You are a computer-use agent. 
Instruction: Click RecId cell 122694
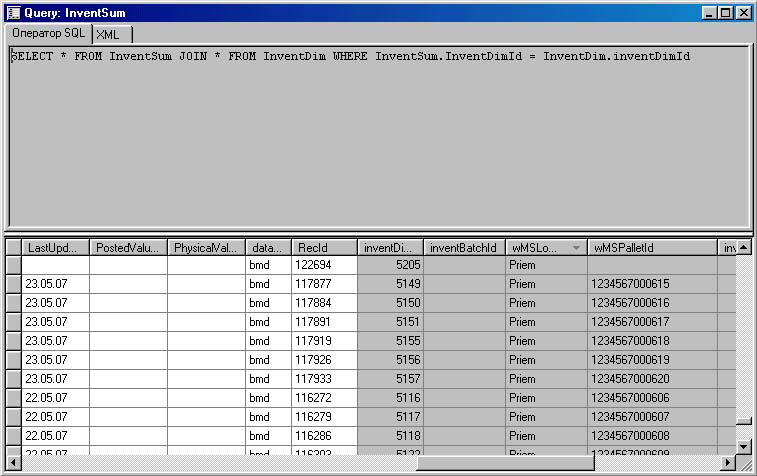(x=324, y=265)
